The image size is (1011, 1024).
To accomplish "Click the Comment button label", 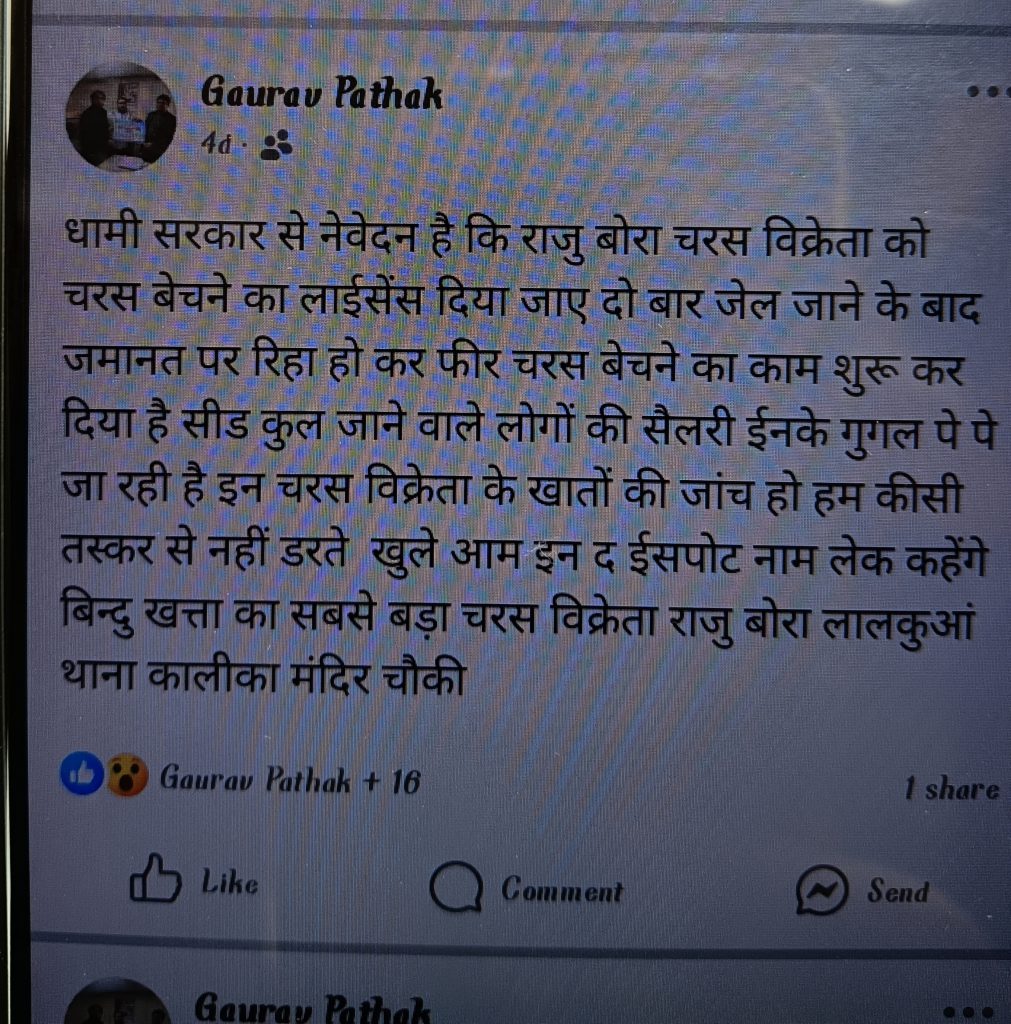I will (562, 890).
